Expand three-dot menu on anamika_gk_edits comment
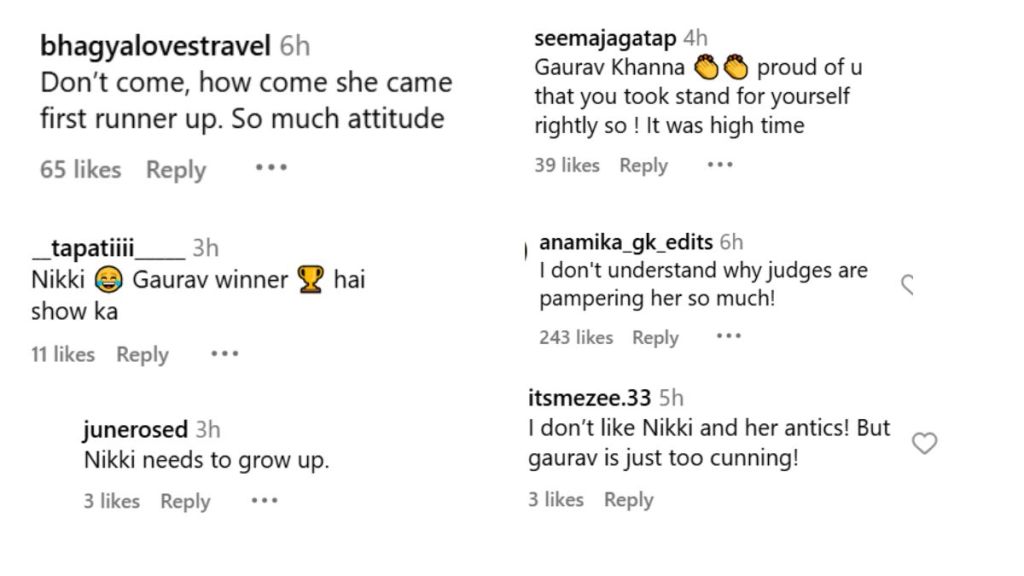This screenshot has height=576, width=1024. click(x=729, y=337)
